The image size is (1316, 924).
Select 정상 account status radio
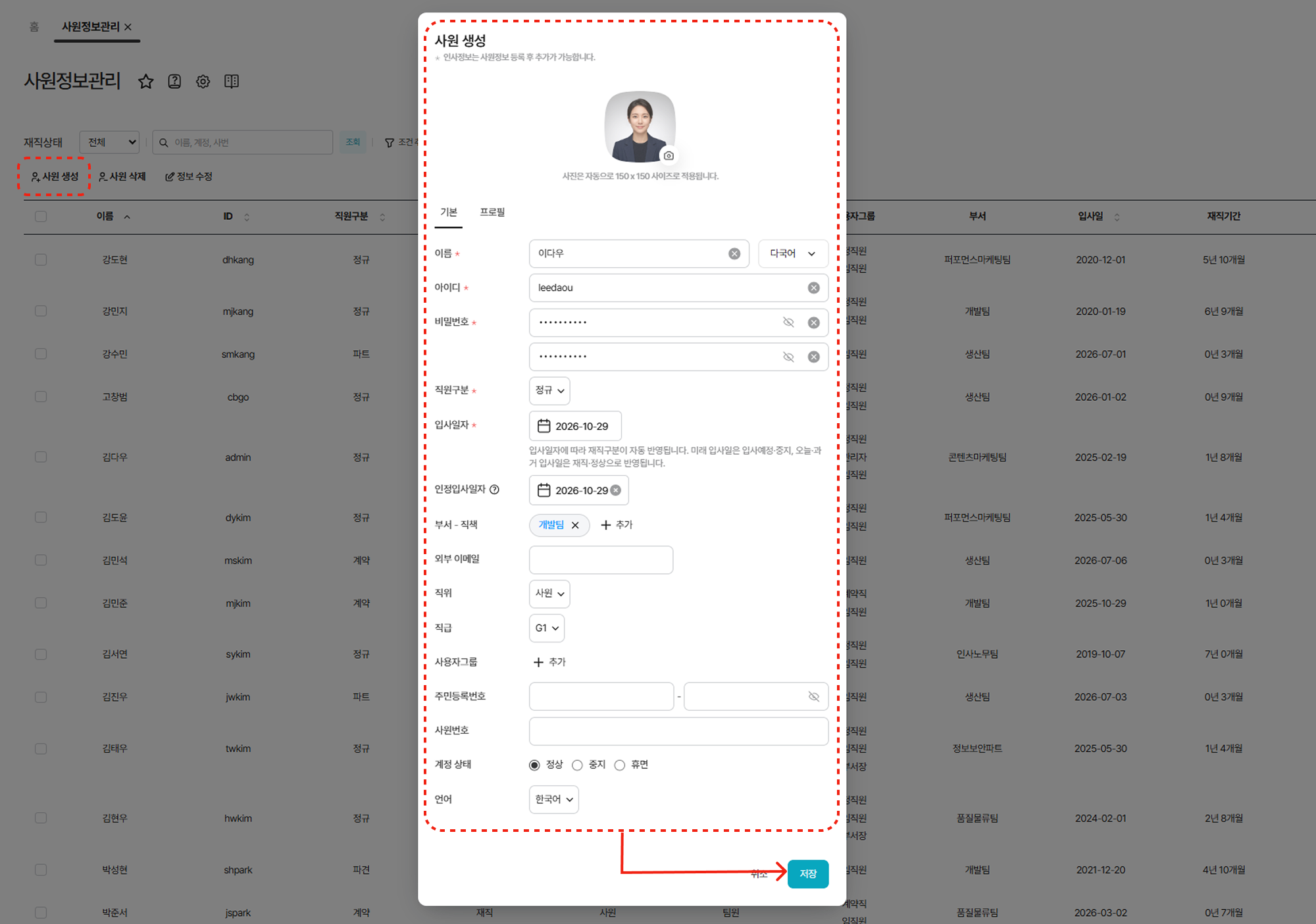(x=534, y=765)
